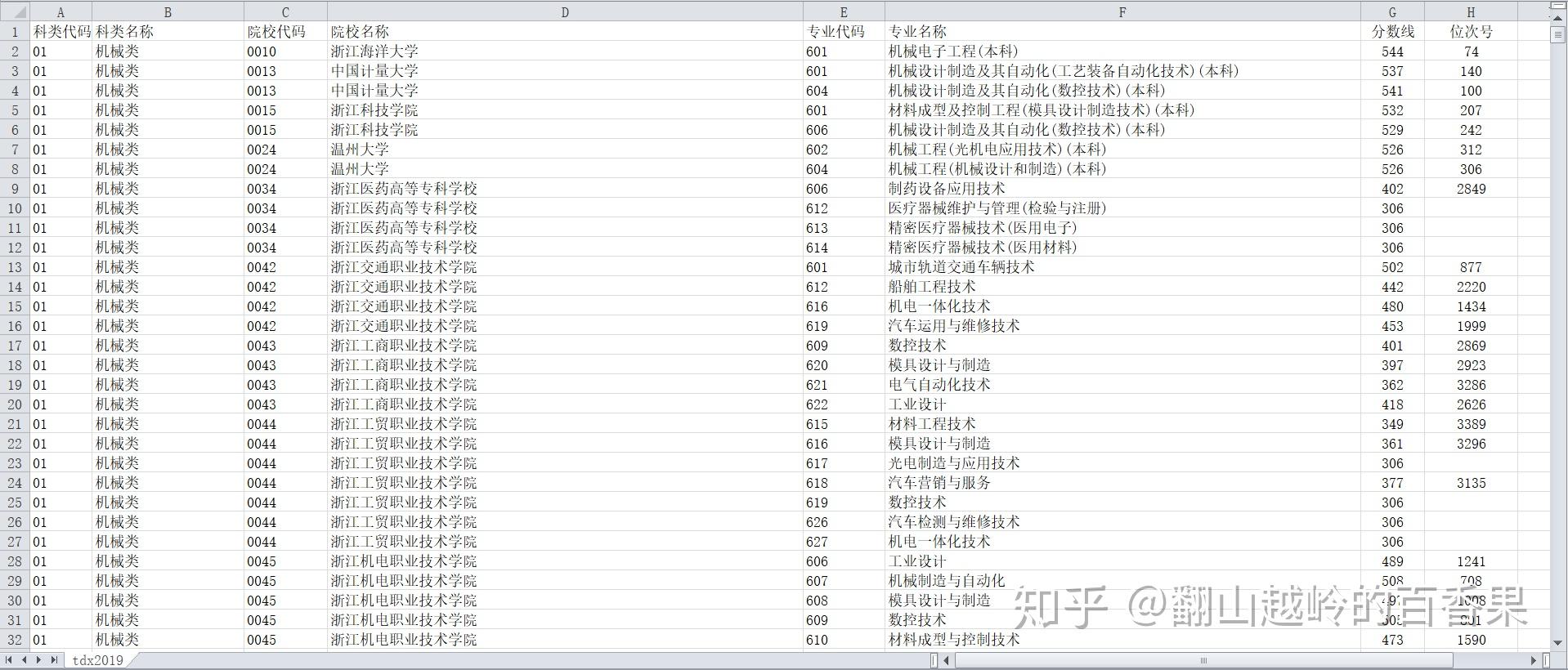Select the 制药设备应用技术 cell
Image resolution: width=1568 pixels, height=670 pixels.
(x=1122, y=188)
